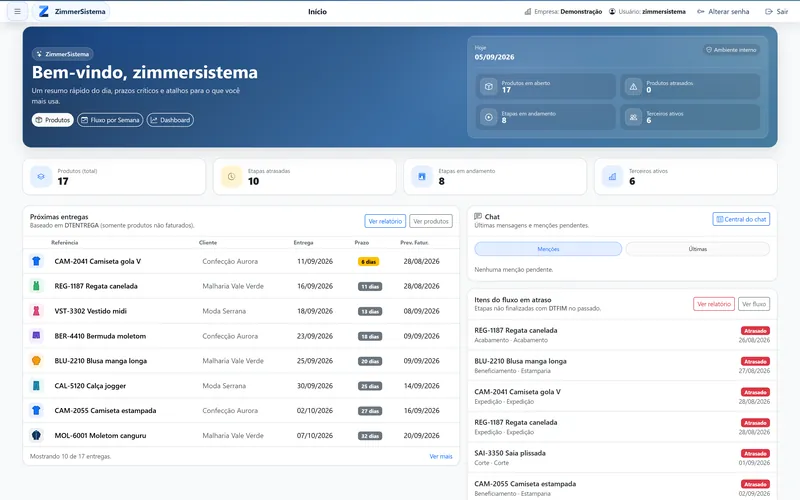Open the Central do chat

741,219
